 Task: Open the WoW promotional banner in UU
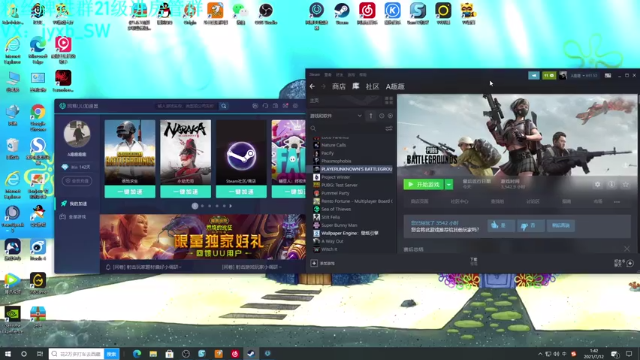202,237
